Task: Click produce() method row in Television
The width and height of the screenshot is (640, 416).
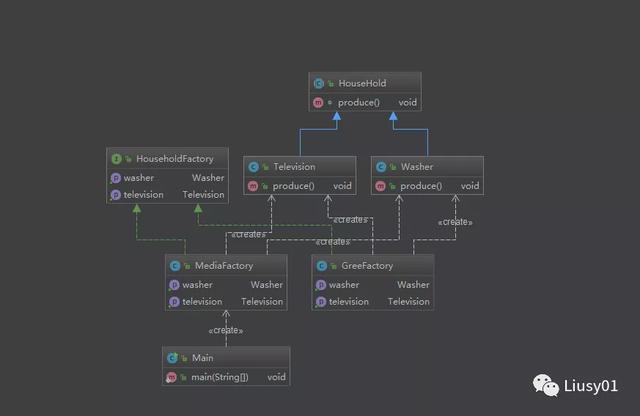Action: pyautogui.click(x=298, y=186)
